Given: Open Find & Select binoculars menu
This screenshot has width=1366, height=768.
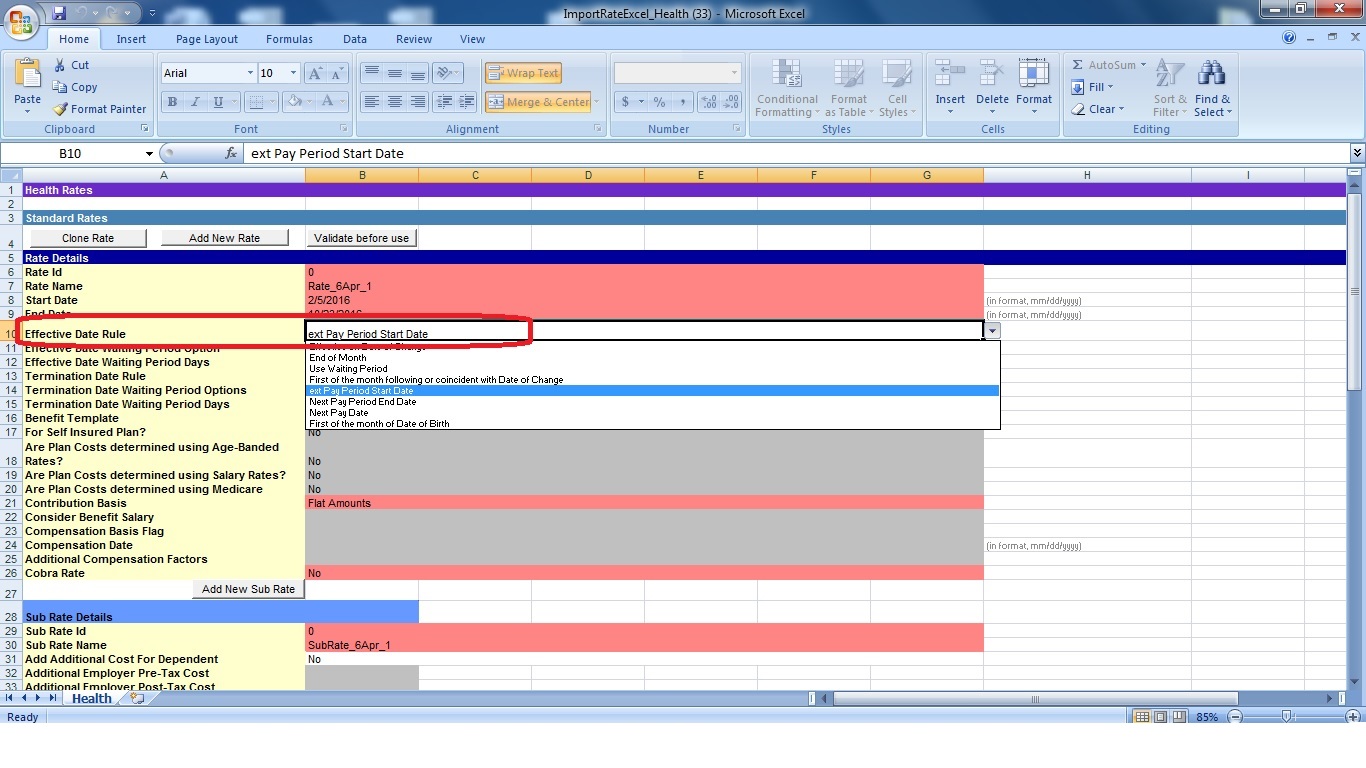Looking at the screenshot, I should tap(1212, 88).
